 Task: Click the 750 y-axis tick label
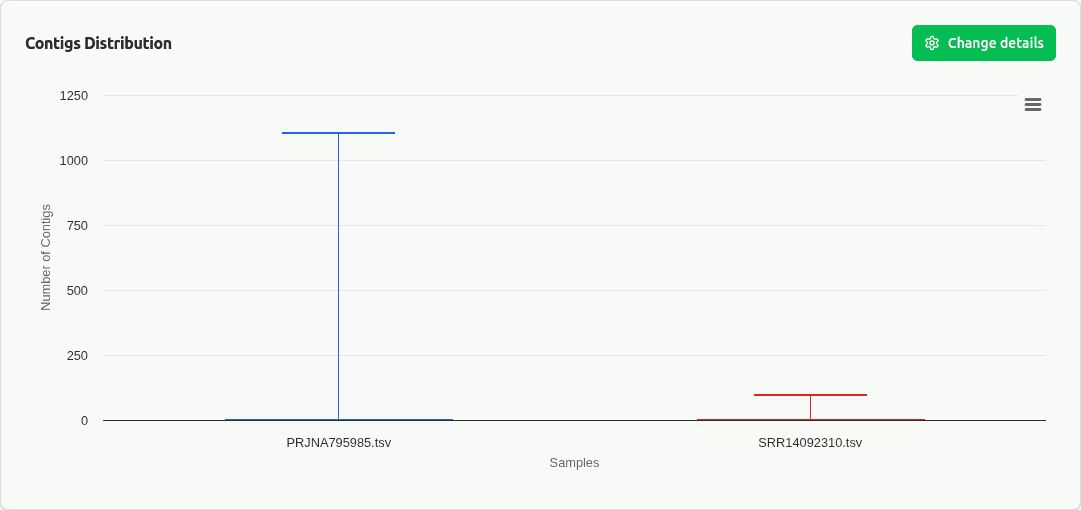click(77, 226)
